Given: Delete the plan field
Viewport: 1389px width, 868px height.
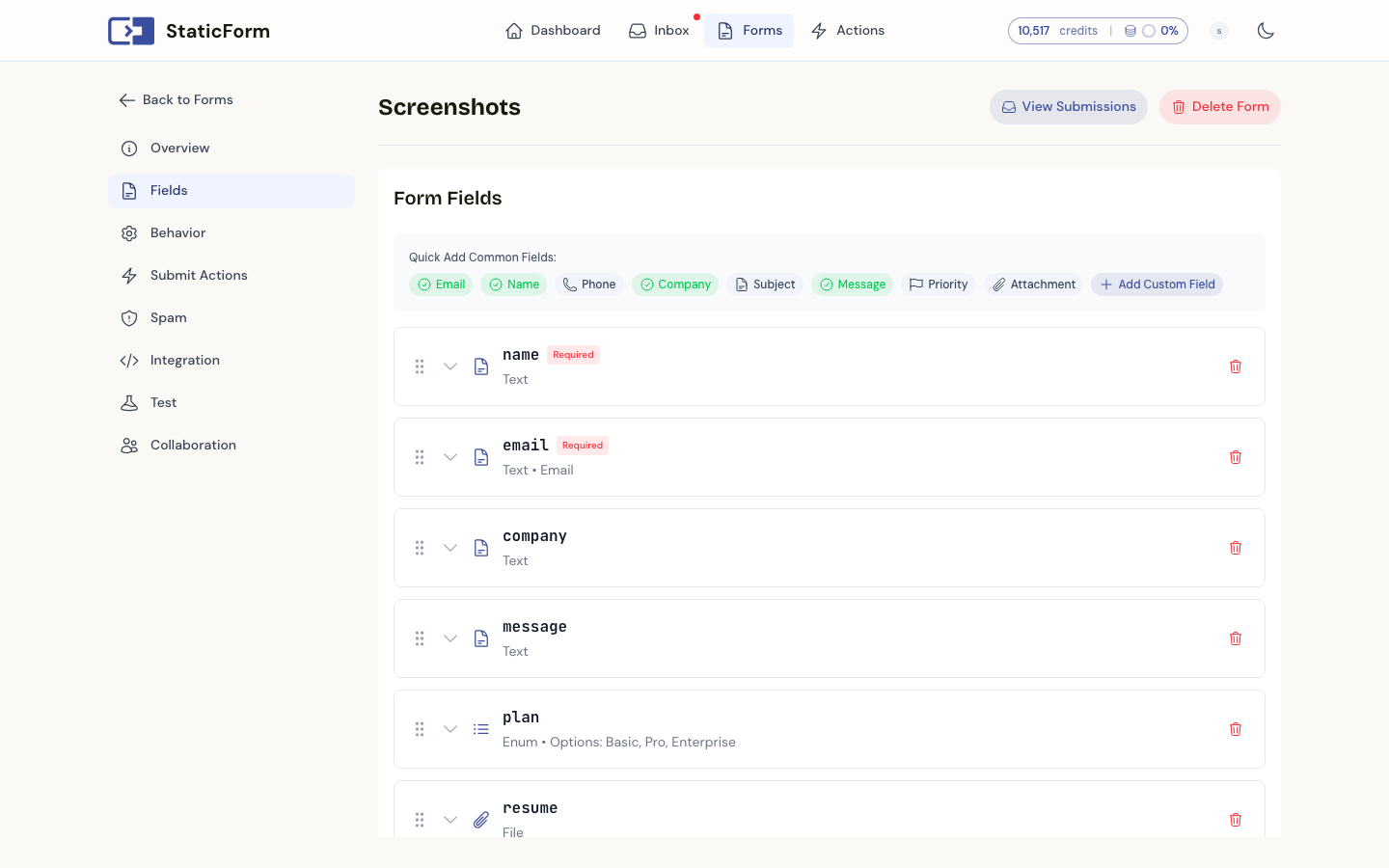Looking at the screenshot, I should [x=1236, y=729].
